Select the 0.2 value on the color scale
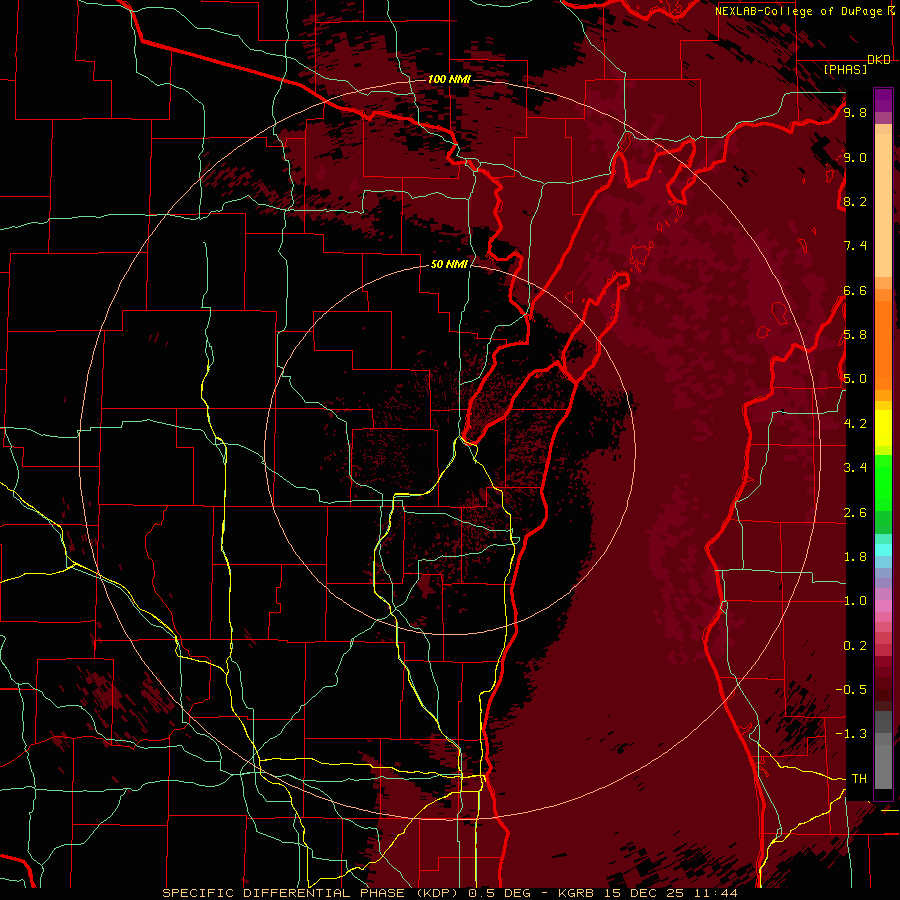The height and width of the screenshot is (900, 900). click(855, 646)
